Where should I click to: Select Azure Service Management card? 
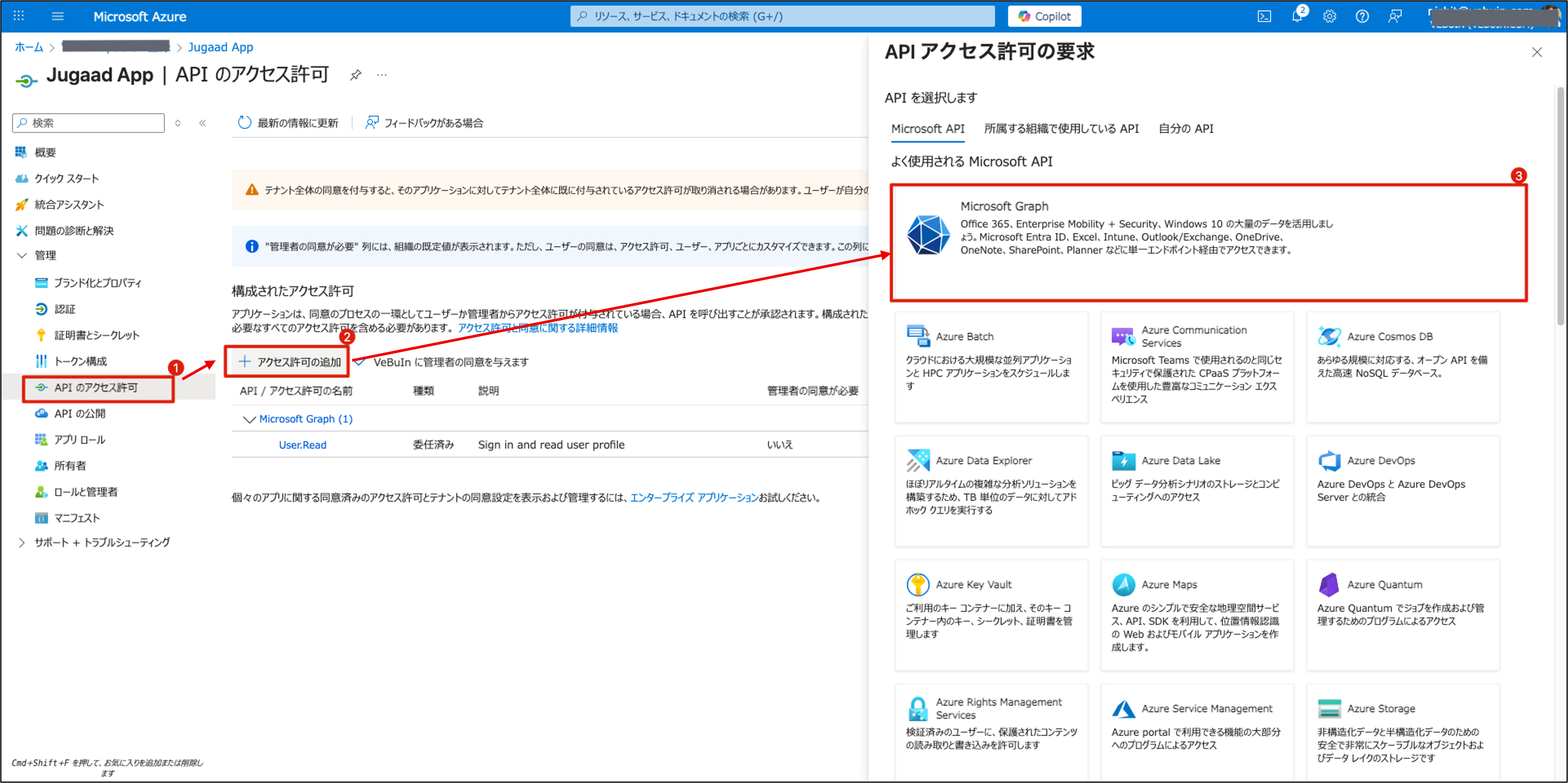[1197, 732]
